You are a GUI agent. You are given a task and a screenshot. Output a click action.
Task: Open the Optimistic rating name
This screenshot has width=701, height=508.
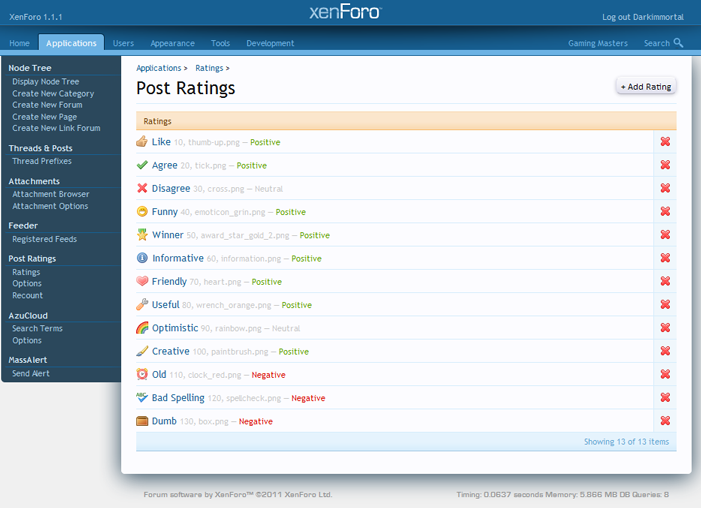click(x=175, y=328)
